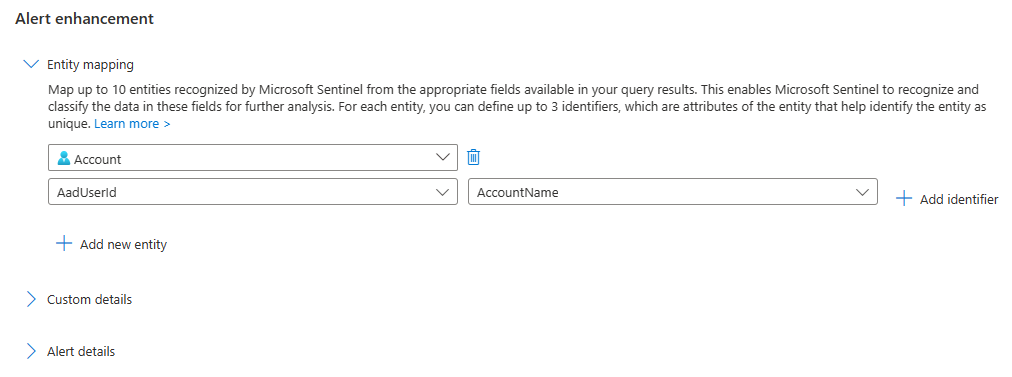Click the chevron arrow in the AccountName dropdown
1012x377 pixels.
862,192
